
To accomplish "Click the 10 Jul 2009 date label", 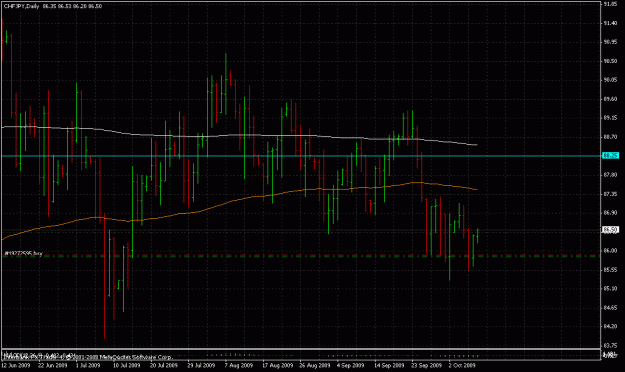I will pos(126,365).
